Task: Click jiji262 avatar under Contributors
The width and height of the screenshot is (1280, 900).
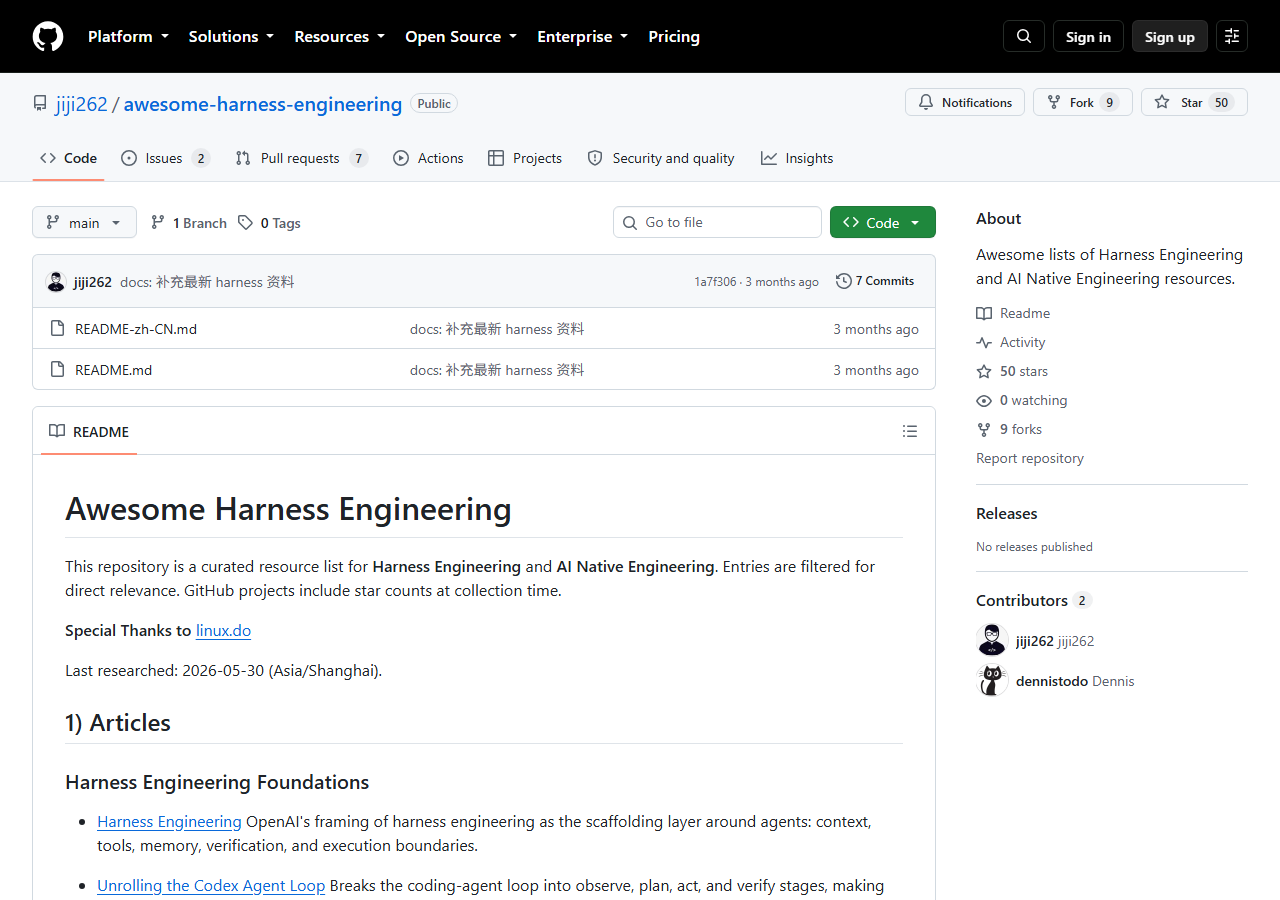Action: 992,640
